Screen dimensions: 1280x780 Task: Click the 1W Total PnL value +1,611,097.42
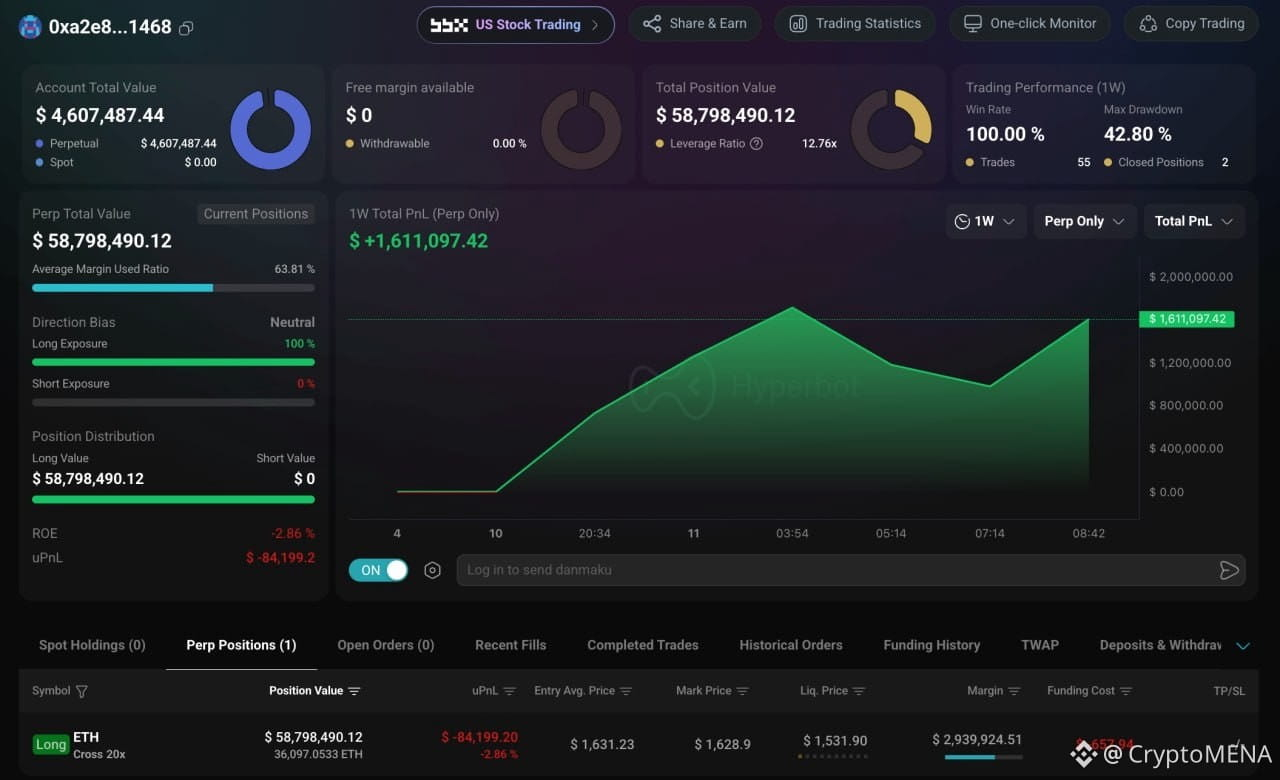[x=418, y=241]
